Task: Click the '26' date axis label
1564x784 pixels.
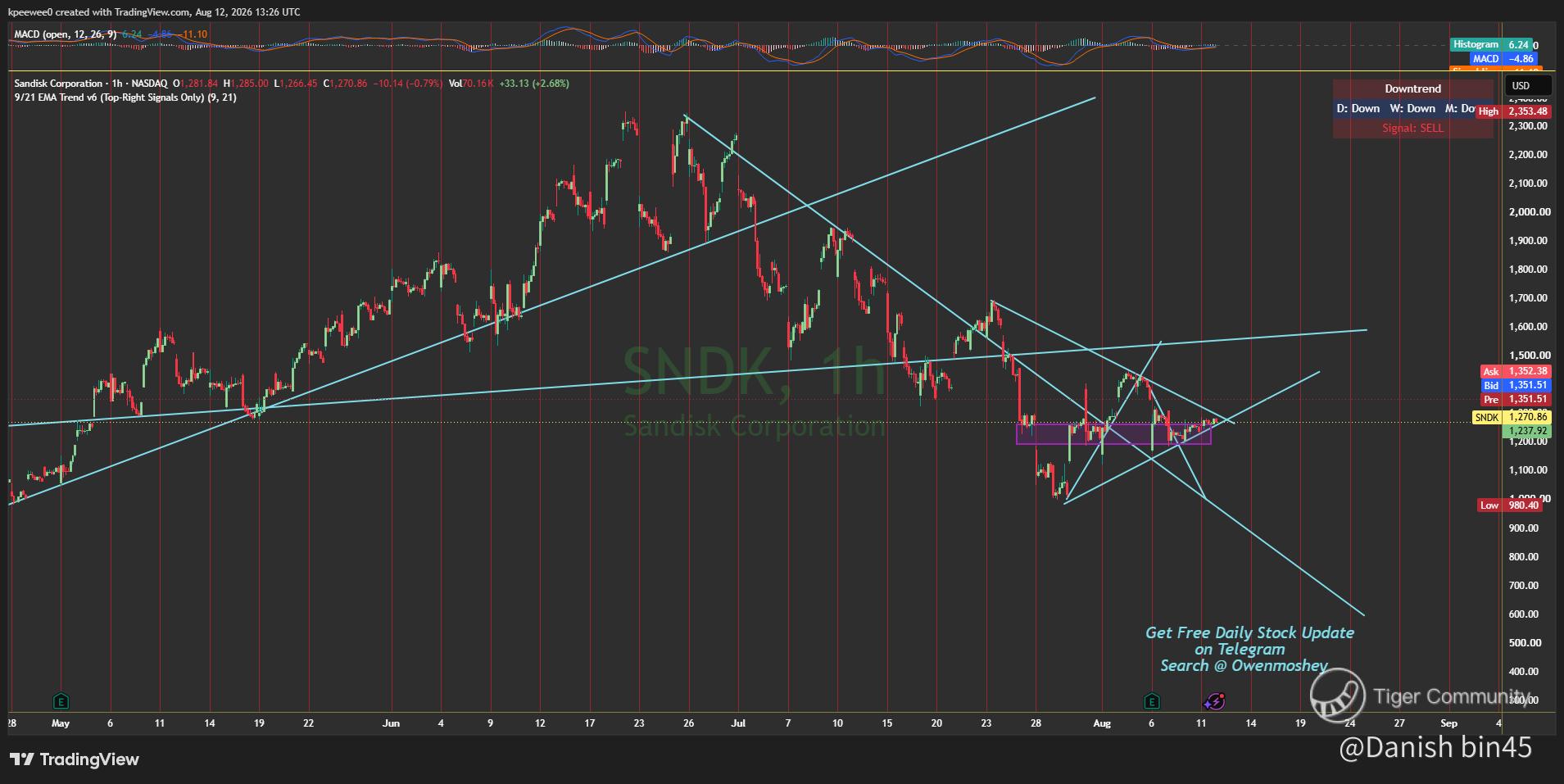Action: coord(688,723)
